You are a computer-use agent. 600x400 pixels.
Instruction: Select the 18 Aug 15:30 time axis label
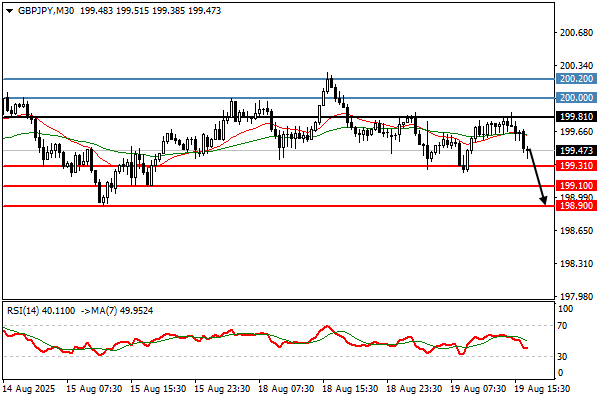[x=351, y=389]
